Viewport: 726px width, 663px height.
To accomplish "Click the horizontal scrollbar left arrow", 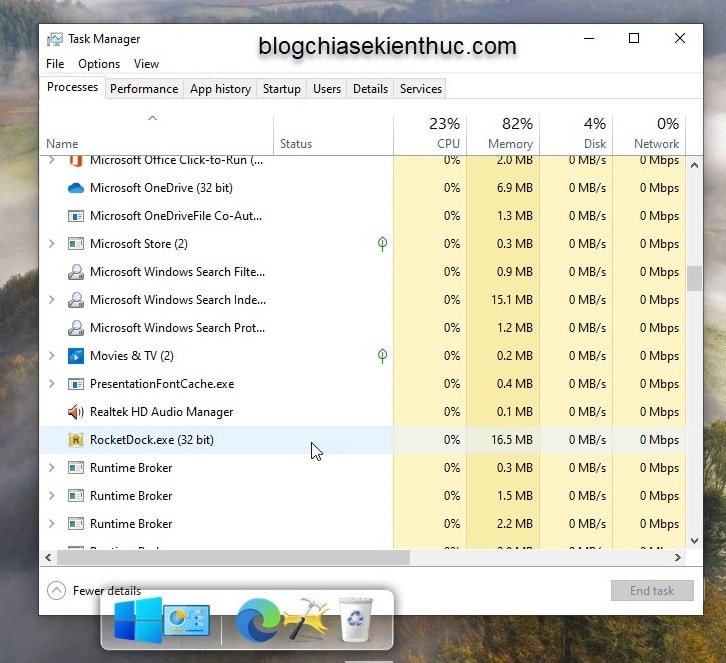I will pyautogui.click(x=48, y=557).
